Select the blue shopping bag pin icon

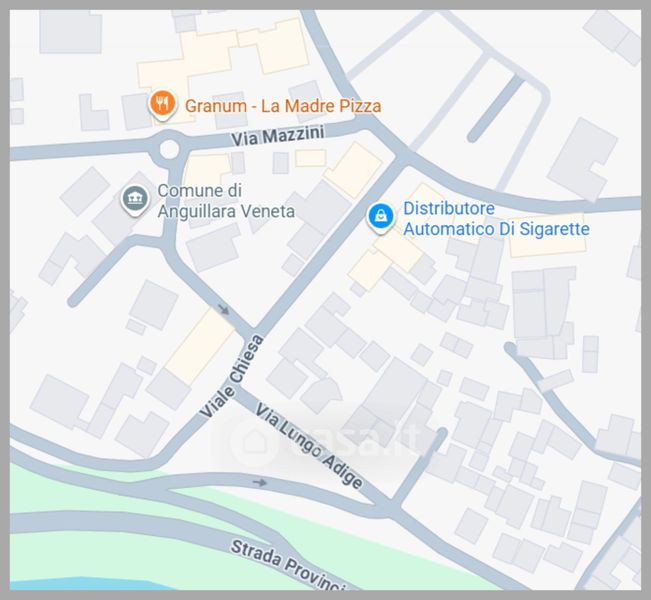point(380,218)
